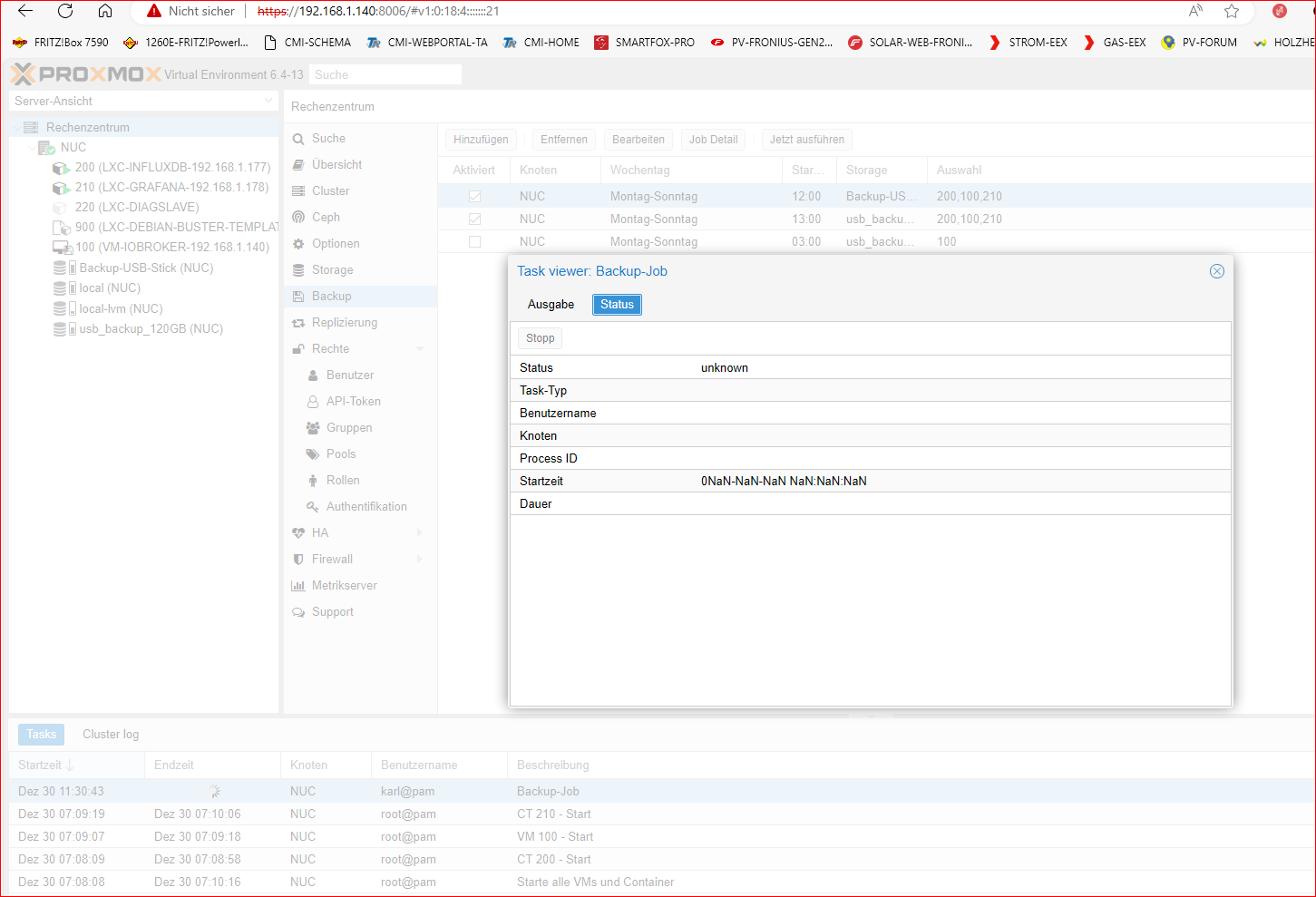1316x897 pixels.
Task: Select CT 210 - Start task row
Action: pyautogui.click(x=662, y=814)
